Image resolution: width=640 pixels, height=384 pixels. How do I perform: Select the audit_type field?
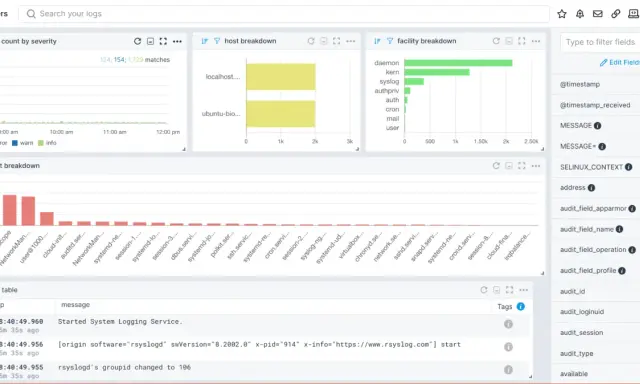576,353
